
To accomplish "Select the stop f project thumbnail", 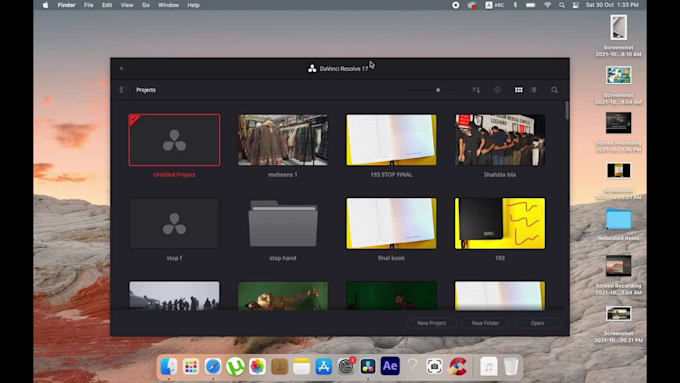I will tap(174, 223).
